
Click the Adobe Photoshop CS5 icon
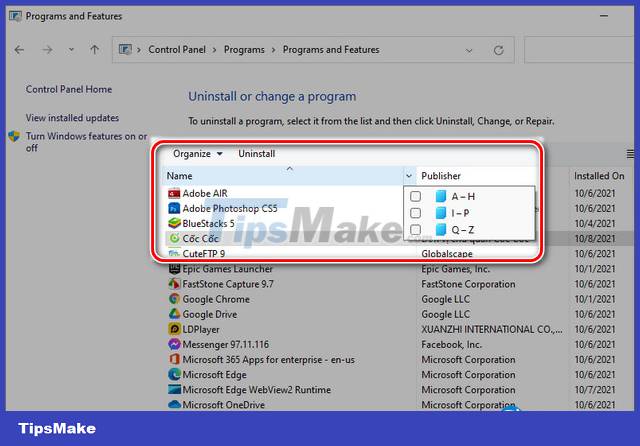pos(174,209)
